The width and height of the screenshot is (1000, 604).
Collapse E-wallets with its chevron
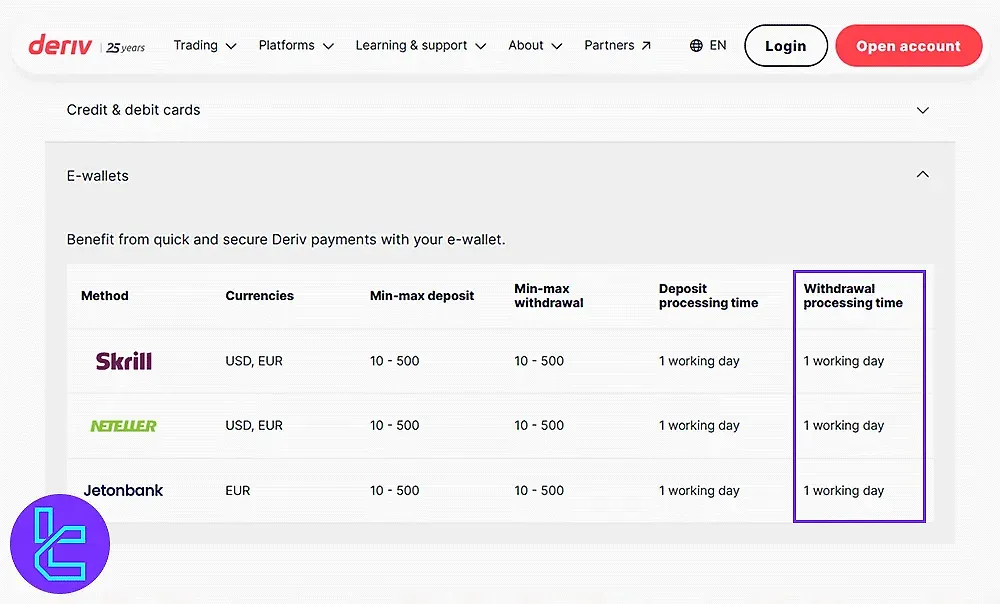(923, 174)
